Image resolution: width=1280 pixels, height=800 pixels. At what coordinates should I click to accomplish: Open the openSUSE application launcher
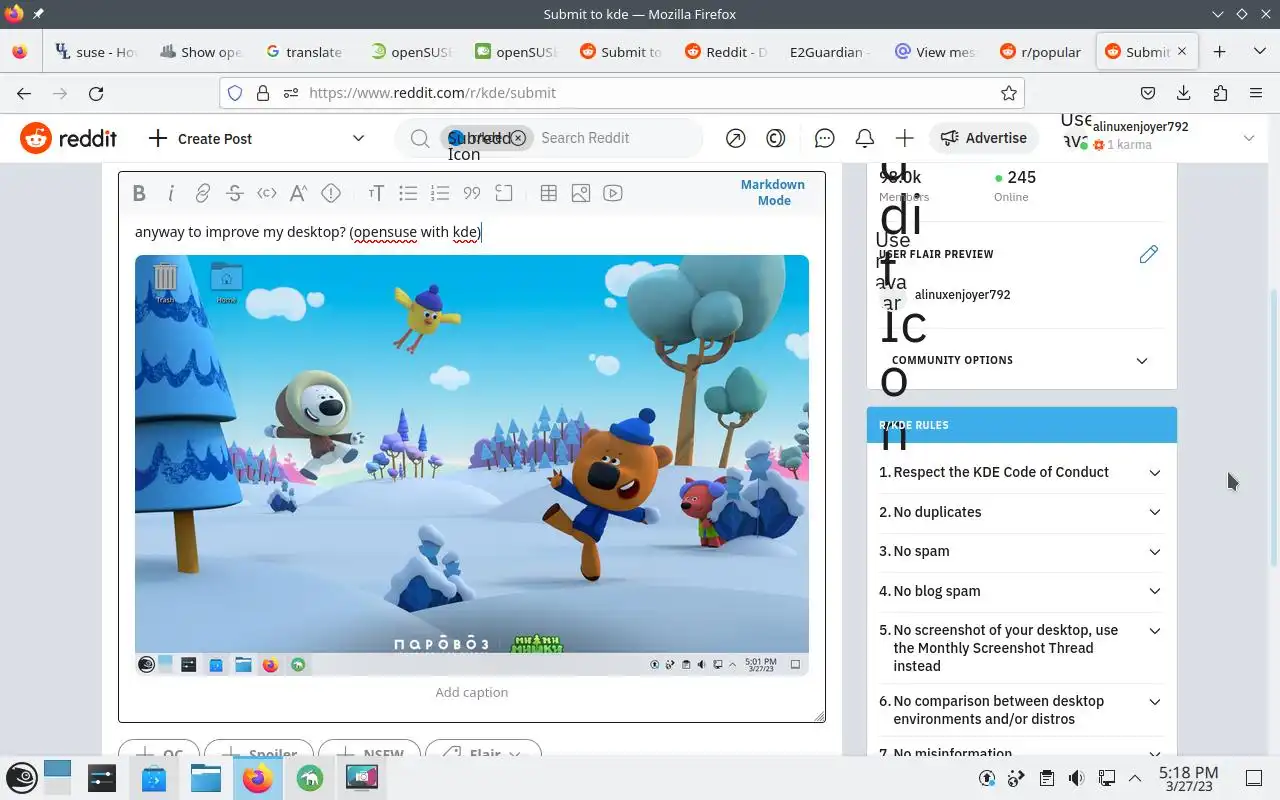(22, 778)
